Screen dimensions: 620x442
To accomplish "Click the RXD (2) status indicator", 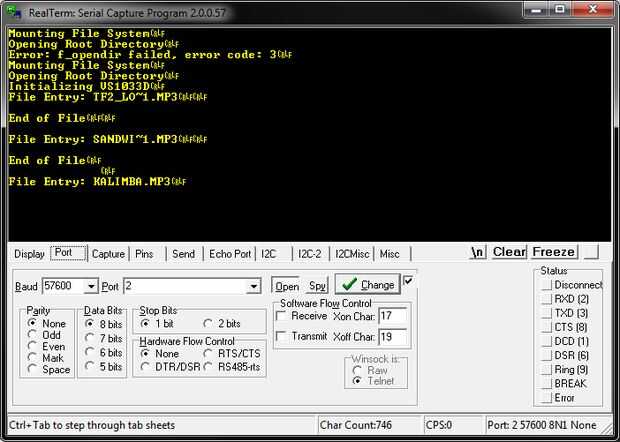I will [x=547, y=299].
